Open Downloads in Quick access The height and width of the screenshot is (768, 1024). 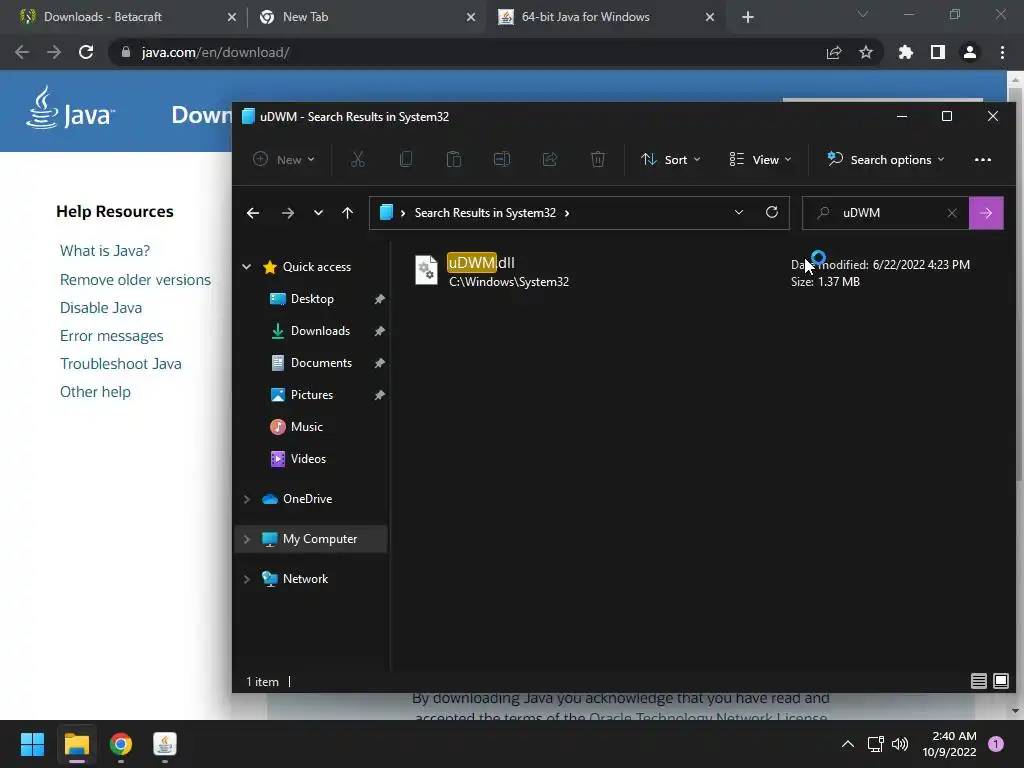pyautogui.click(x=320, y=330)
